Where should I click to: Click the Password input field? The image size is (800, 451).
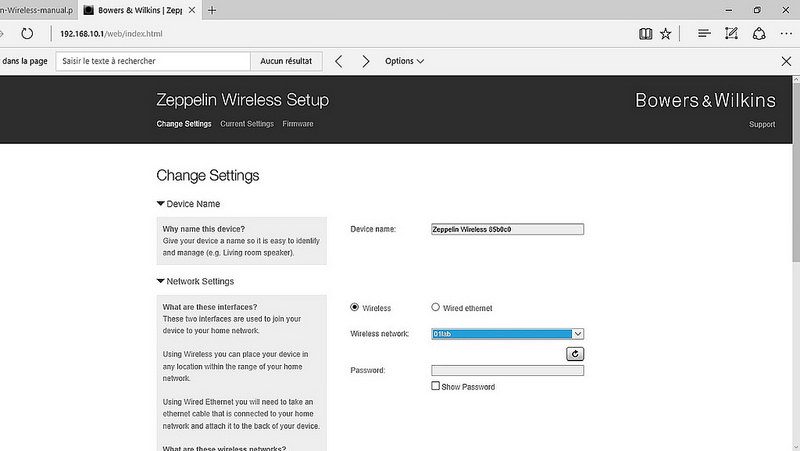507,370
